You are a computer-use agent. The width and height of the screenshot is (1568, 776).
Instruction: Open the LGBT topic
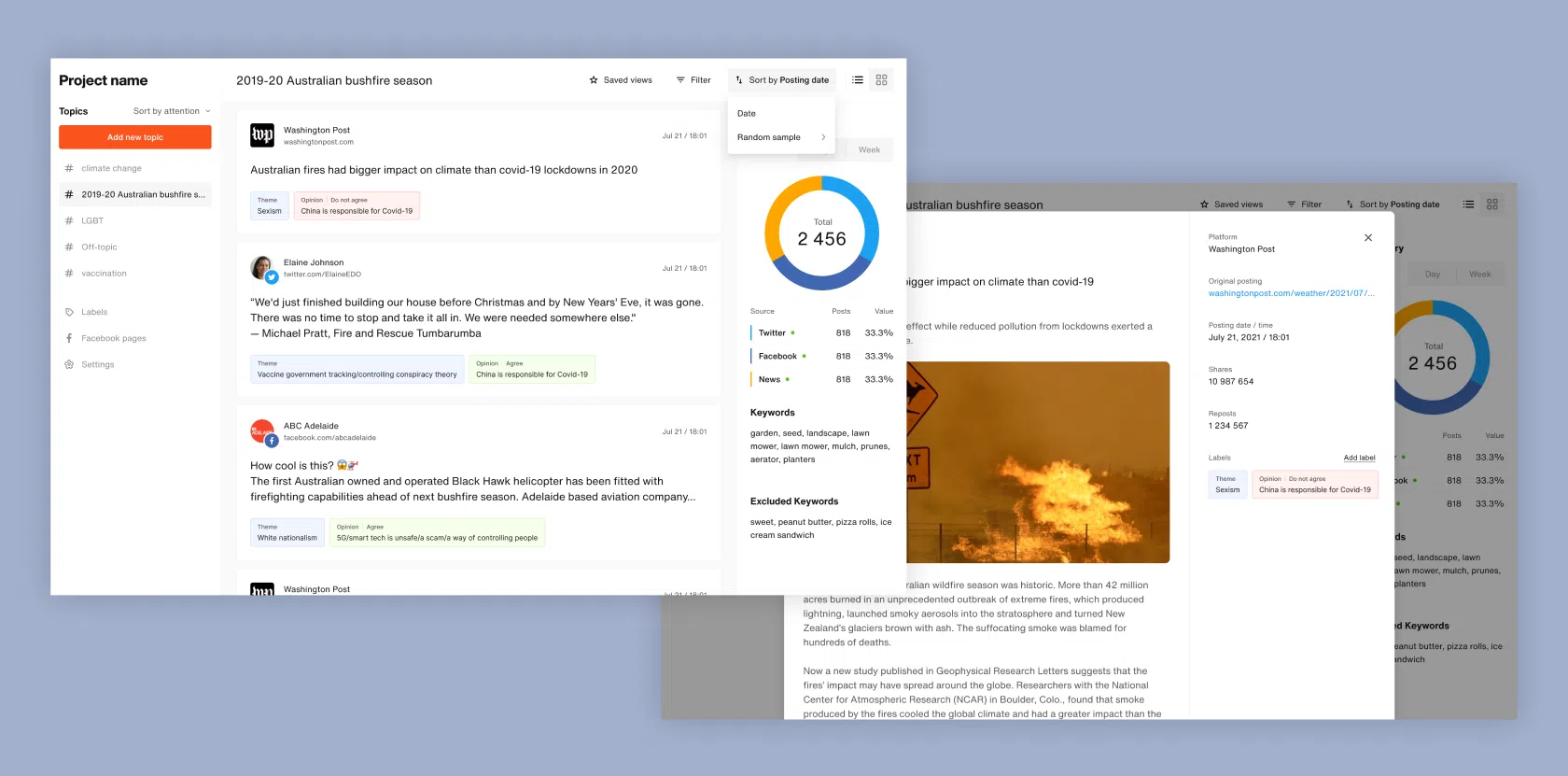[92, 221]
